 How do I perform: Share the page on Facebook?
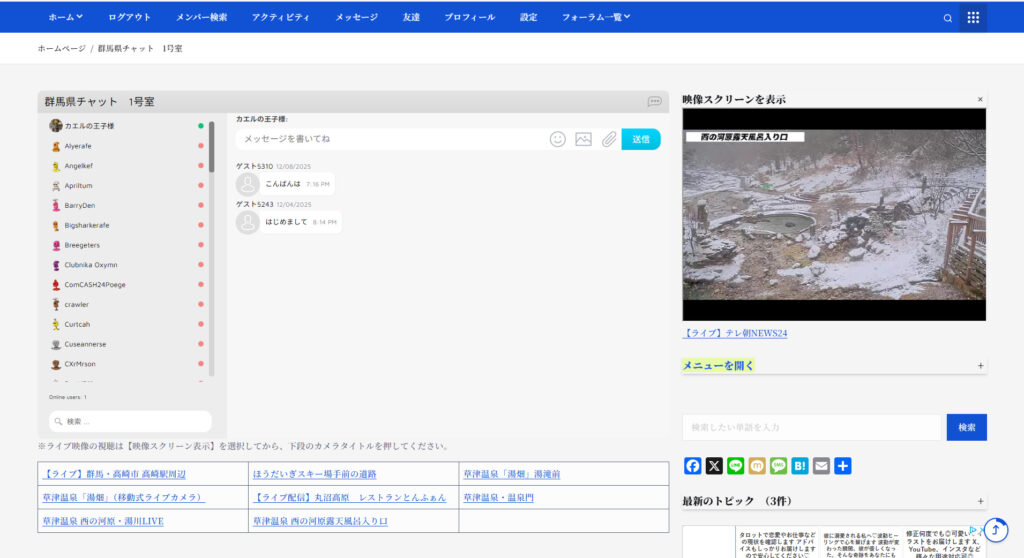coord(692,466)
